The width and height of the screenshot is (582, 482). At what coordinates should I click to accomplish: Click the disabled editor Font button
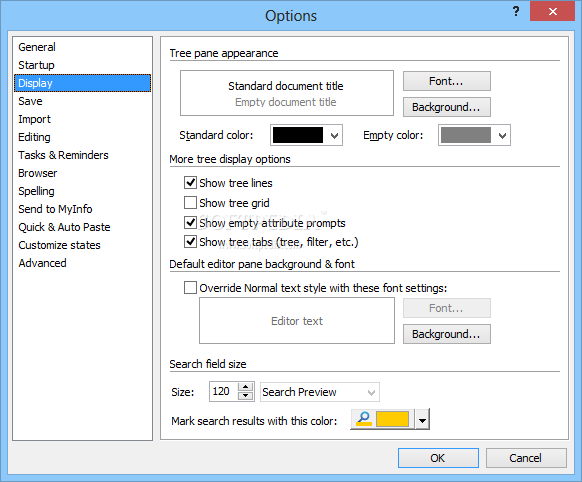[x=447, y=308]
